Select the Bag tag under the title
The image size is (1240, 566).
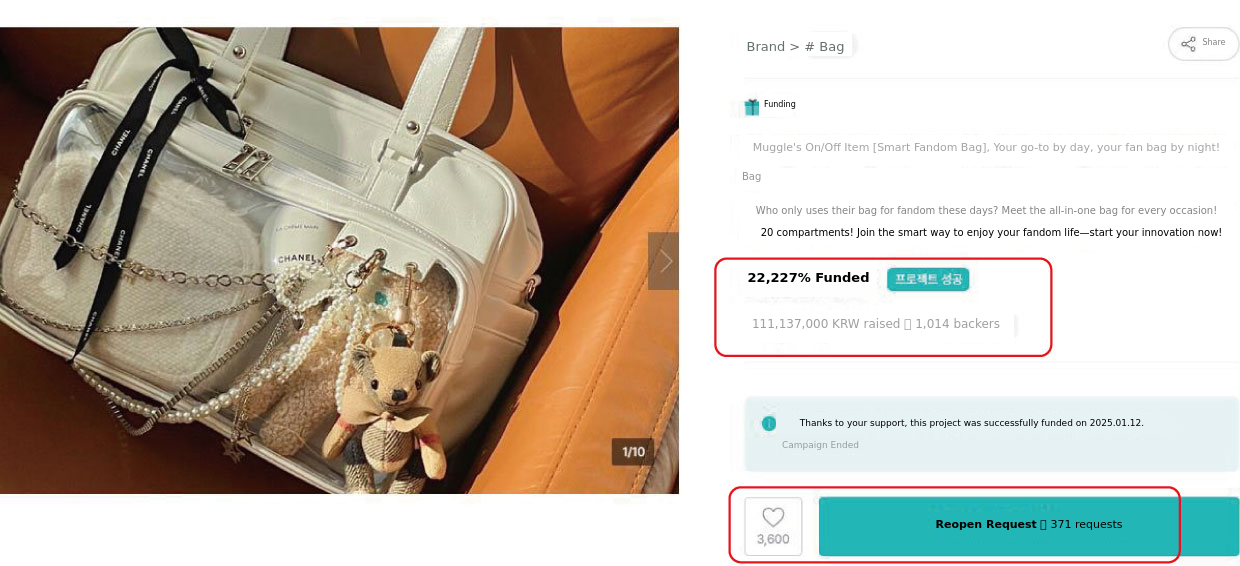(752, 177)
